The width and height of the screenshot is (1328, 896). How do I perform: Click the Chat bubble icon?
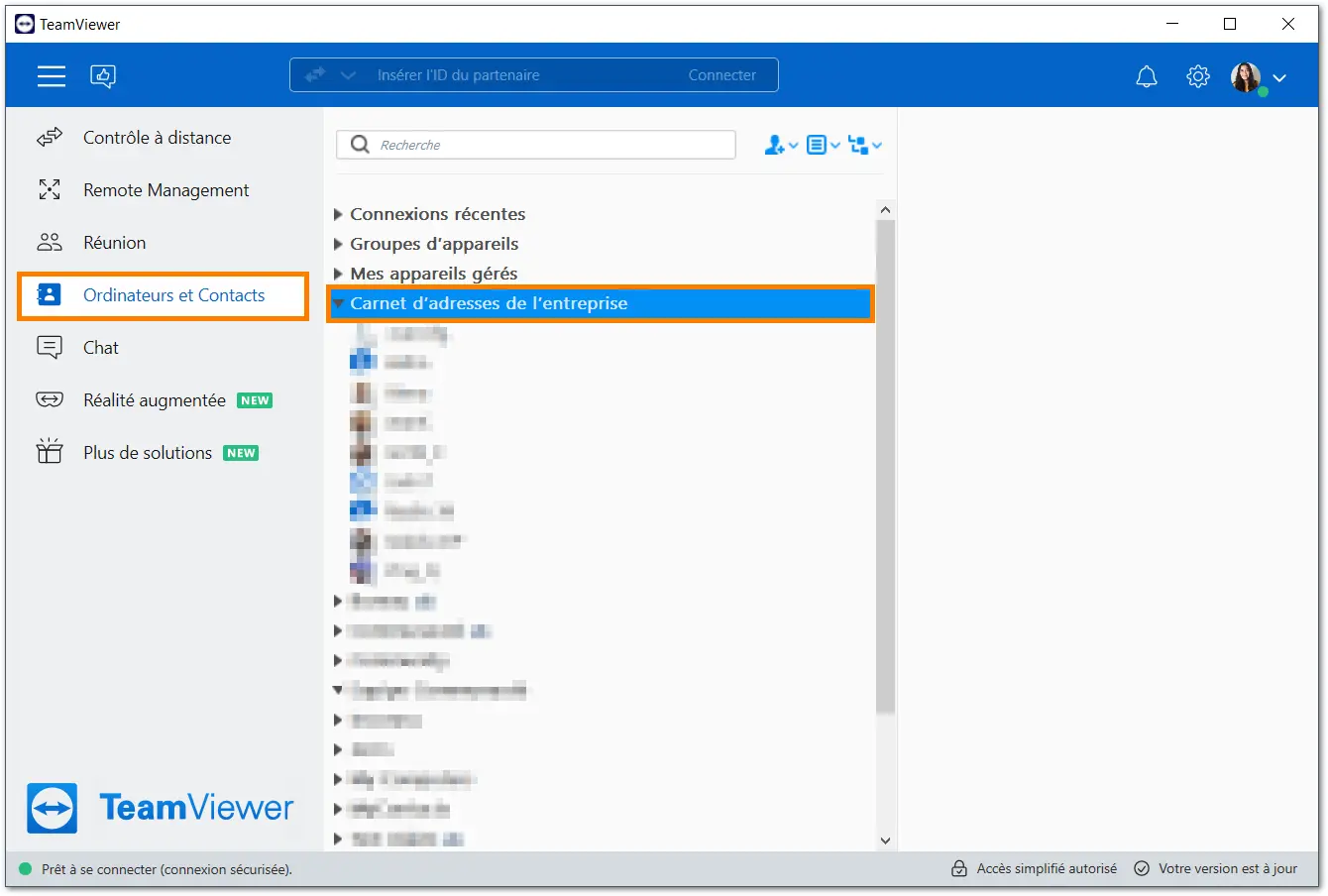[50, 347]
